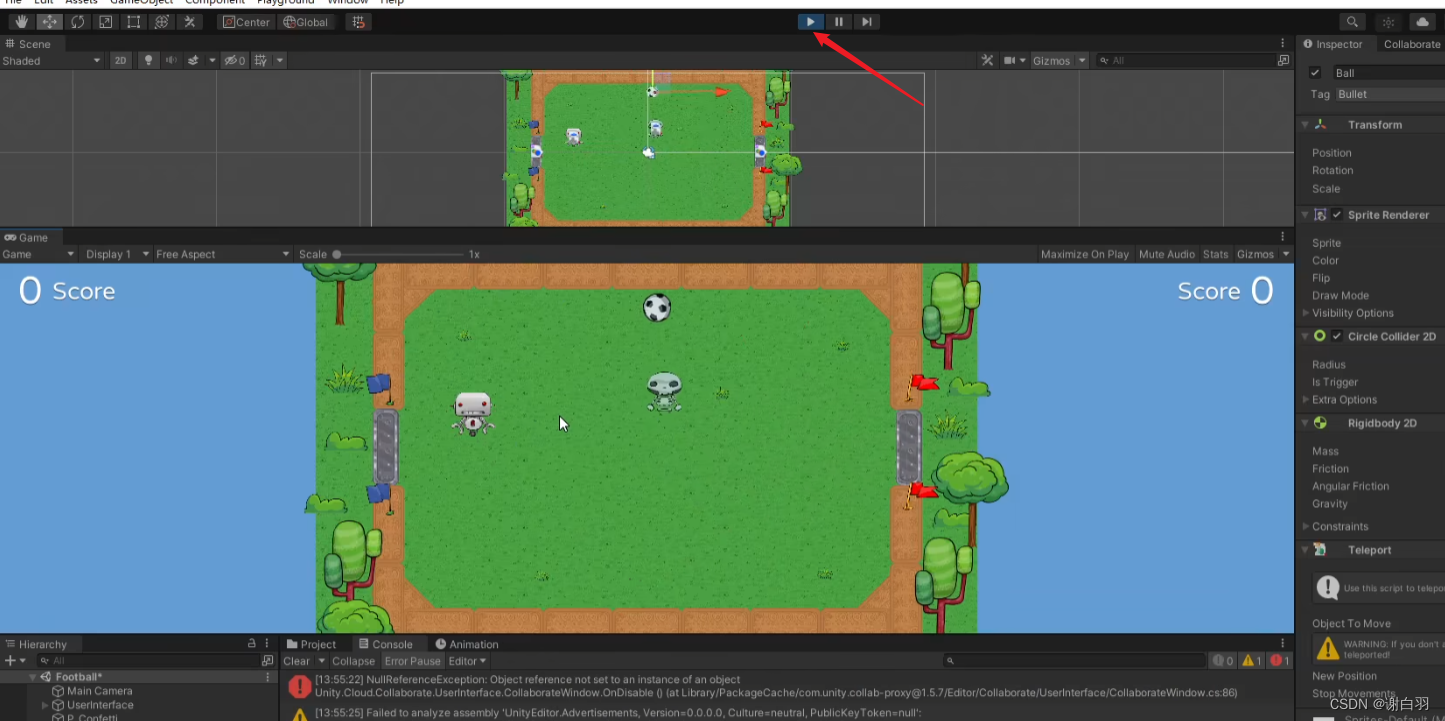1445x721 pixels.
Task: Clear the console messages
Action: click(297, 661)
